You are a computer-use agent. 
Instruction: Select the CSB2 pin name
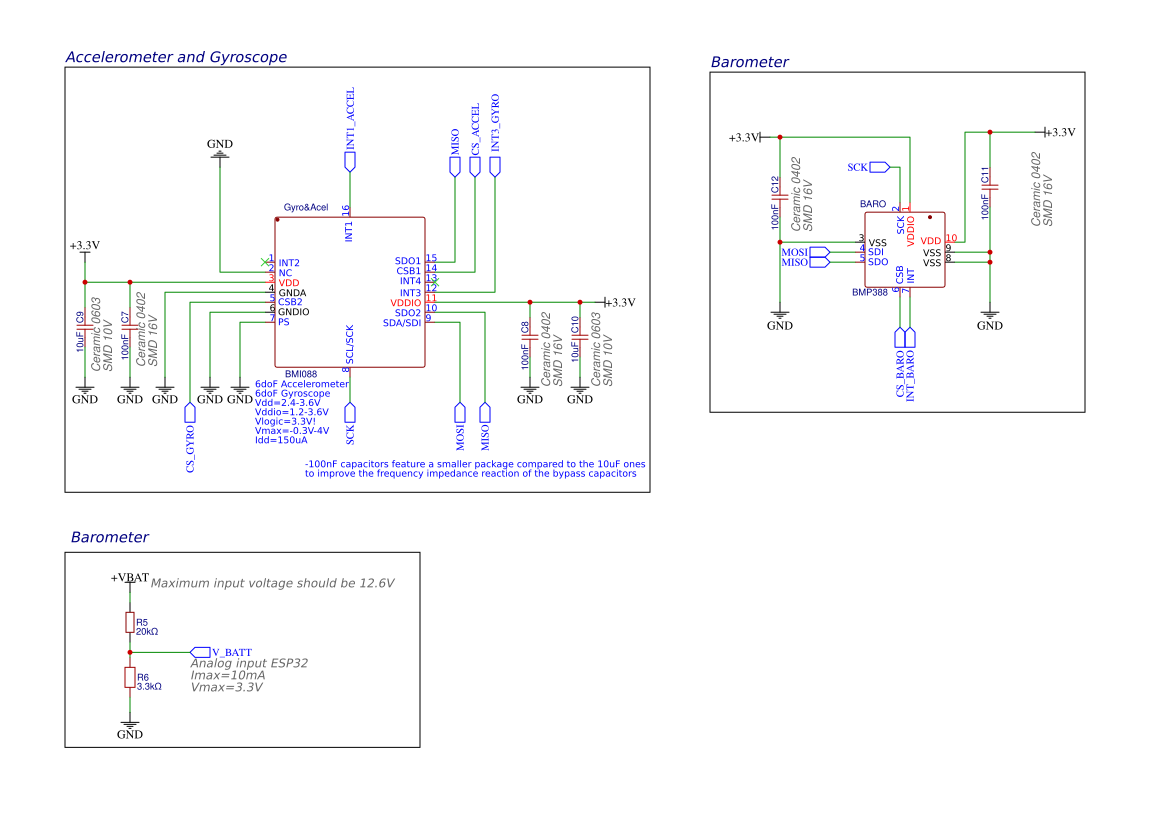[x=290, y=303]
